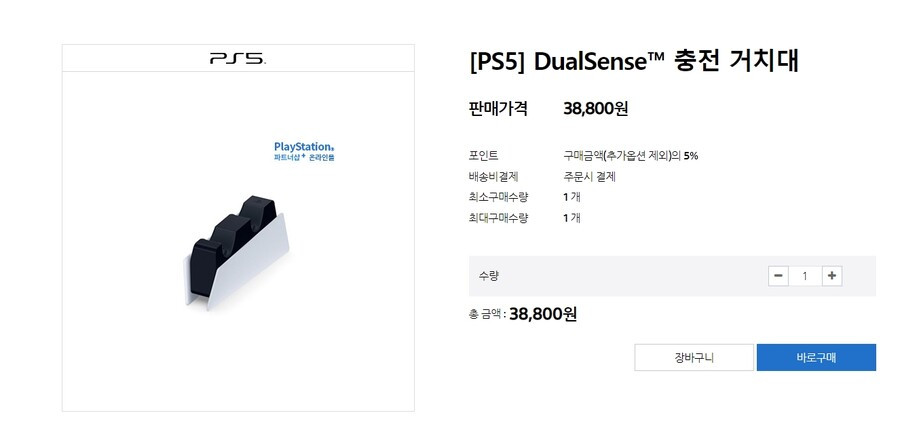The width and height of the screenshot is (900, 430).
Task: Click the 수량 label in quantity row
Action: tap(488, 276)
